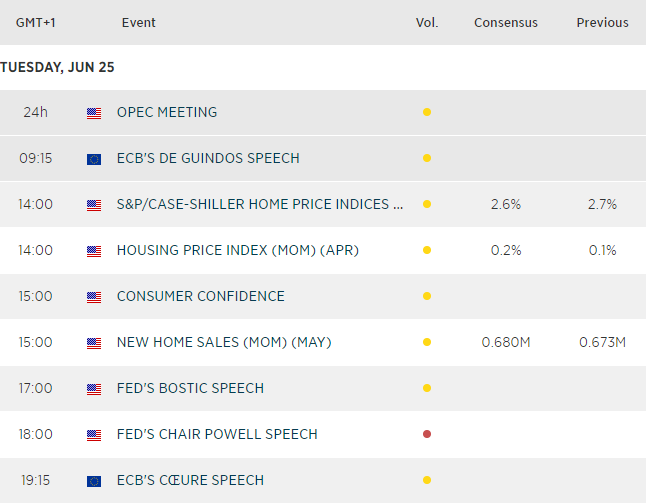Open the OPEC Meeting event
The width and height of the screenshot is (646, 503).
[166, 112]
